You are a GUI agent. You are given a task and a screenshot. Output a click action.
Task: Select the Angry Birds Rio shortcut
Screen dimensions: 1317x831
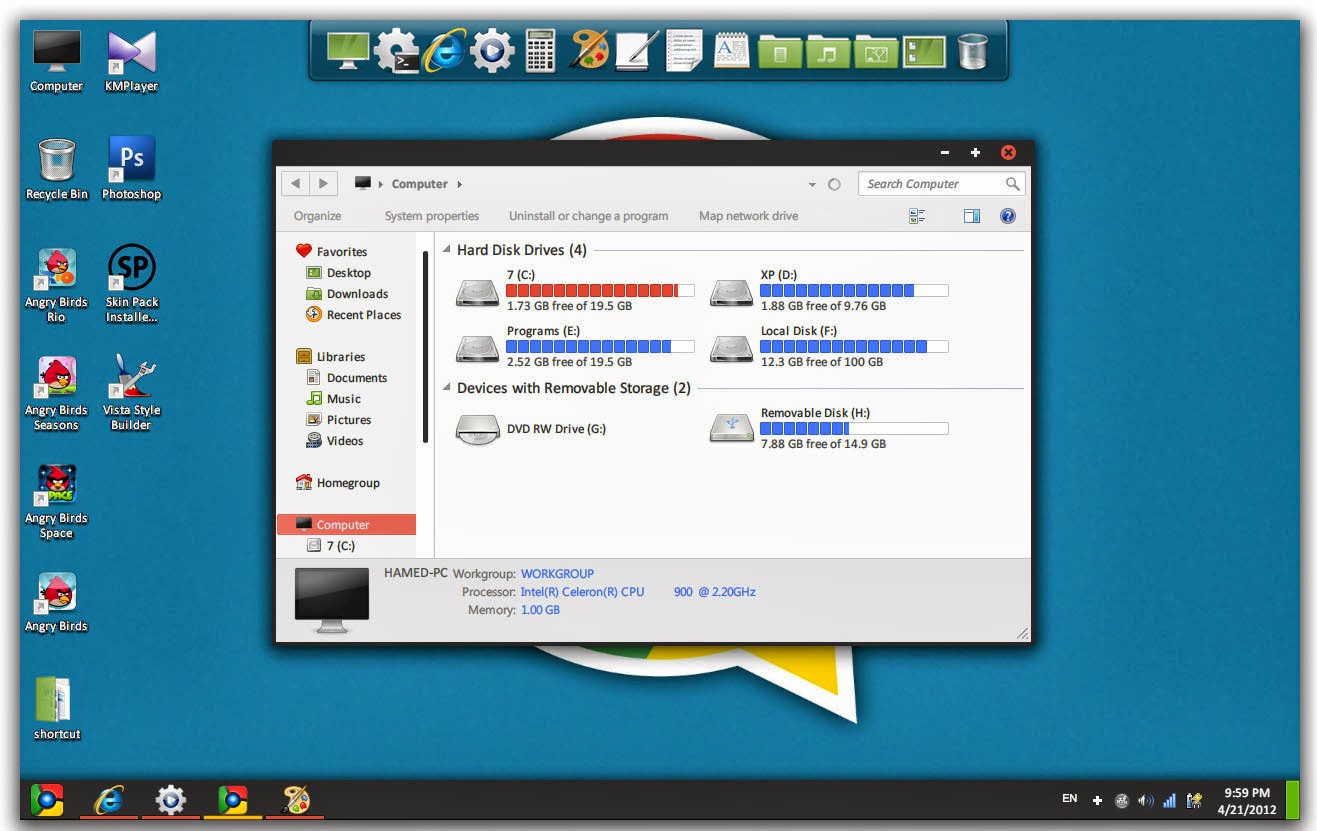tap(56, 284)
